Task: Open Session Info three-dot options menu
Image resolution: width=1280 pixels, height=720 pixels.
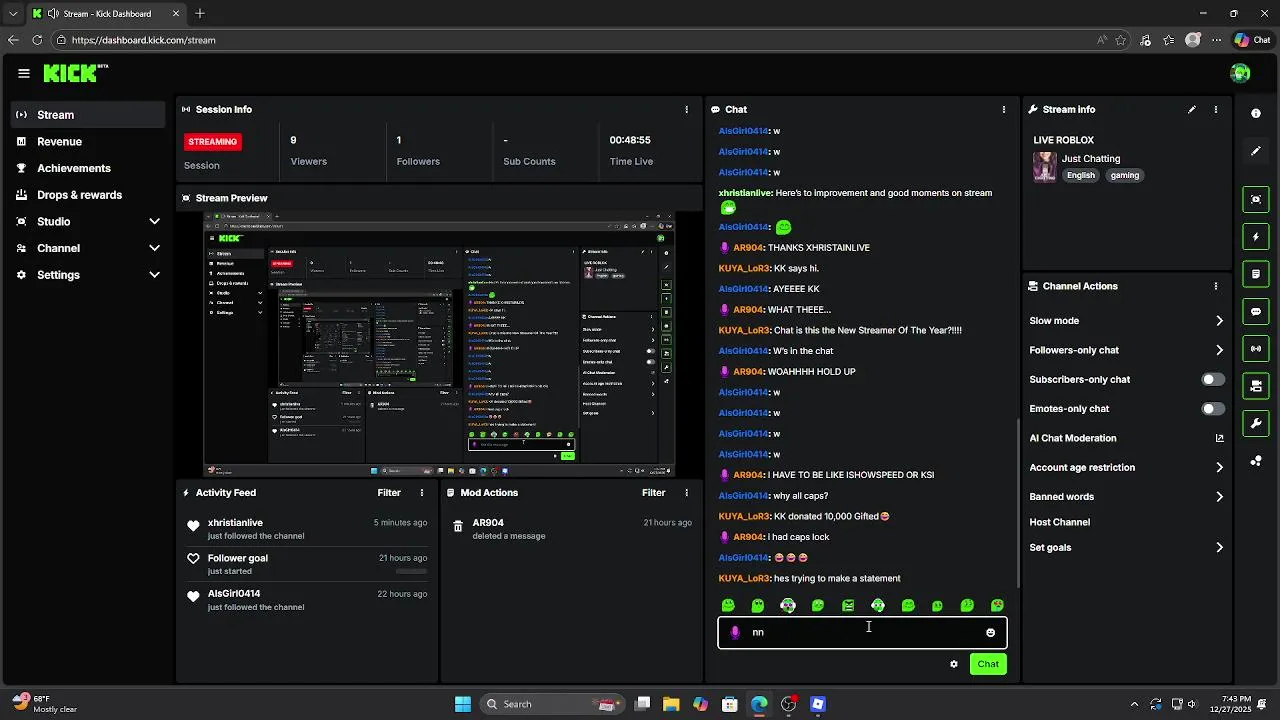Action: coord(687,110)
